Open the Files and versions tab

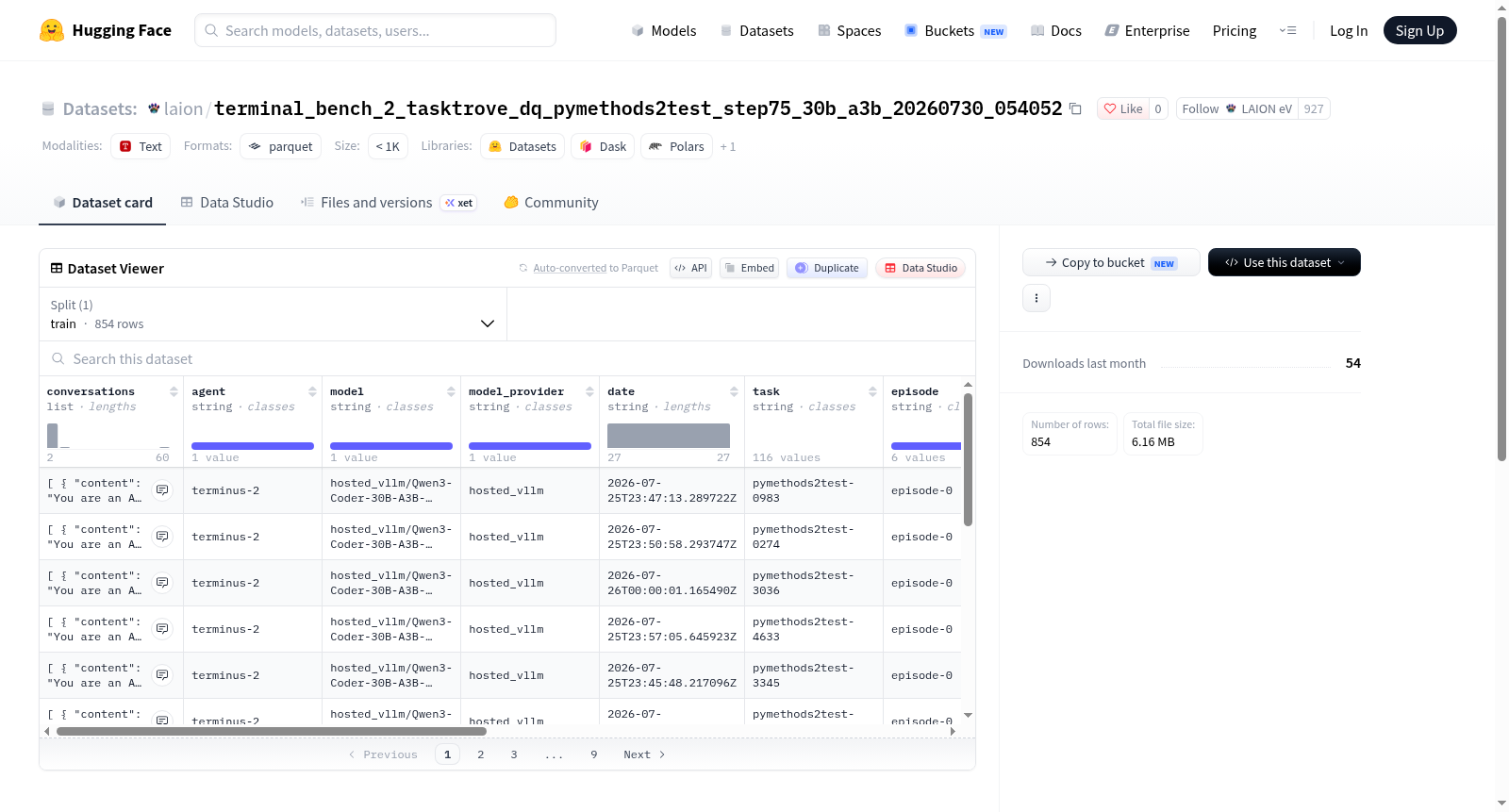point(388,203)
